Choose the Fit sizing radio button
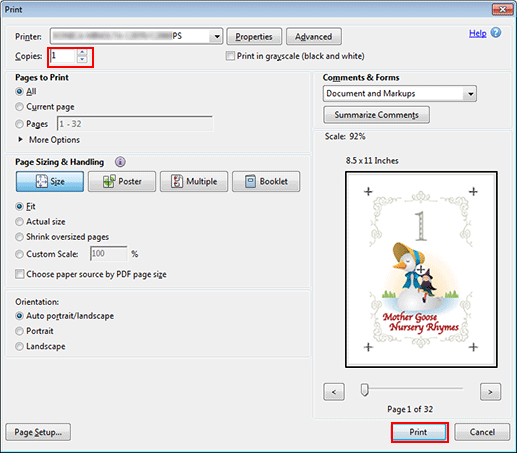 19,206
